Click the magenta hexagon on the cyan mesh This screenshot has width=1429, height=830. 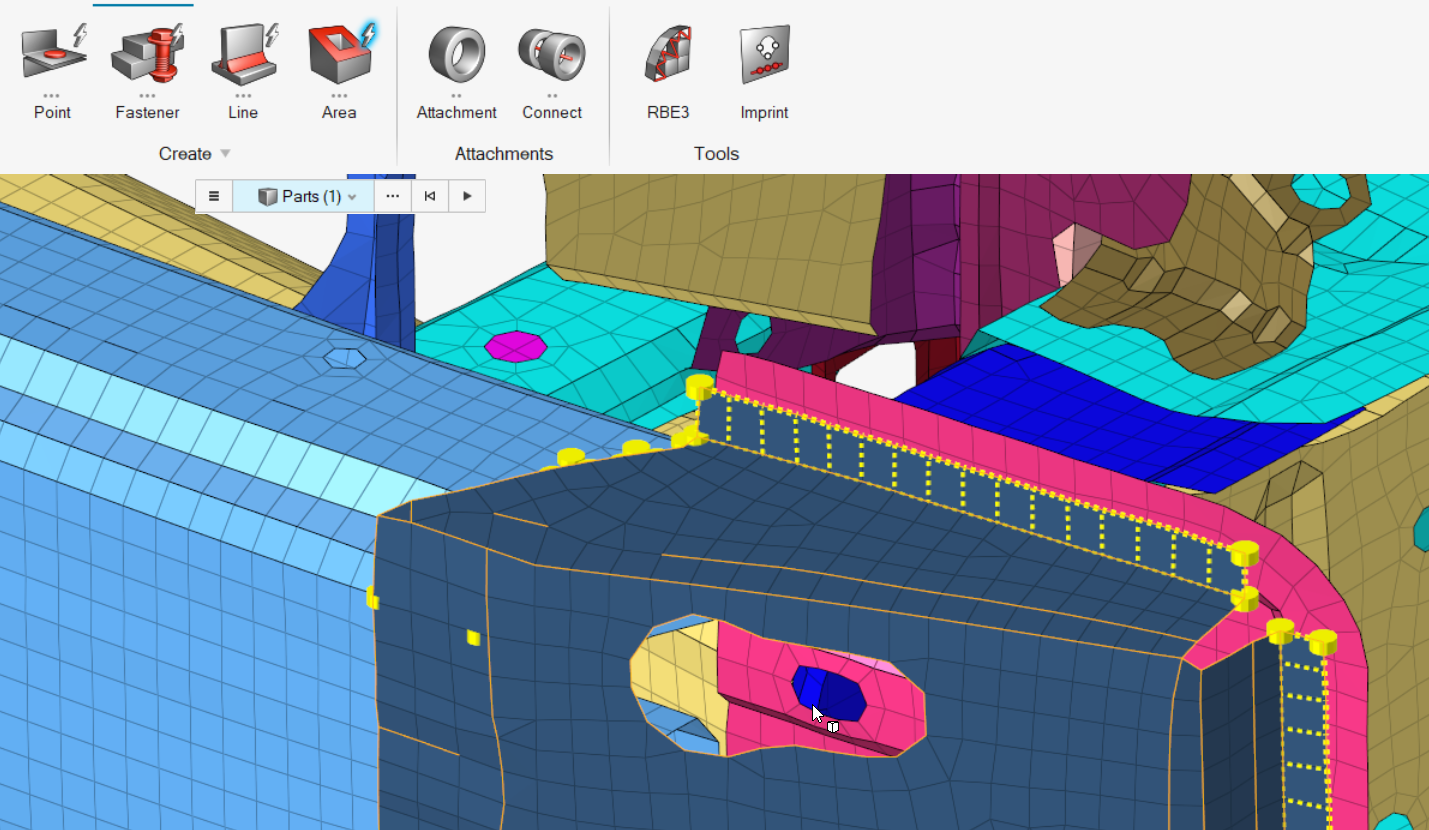516,346
